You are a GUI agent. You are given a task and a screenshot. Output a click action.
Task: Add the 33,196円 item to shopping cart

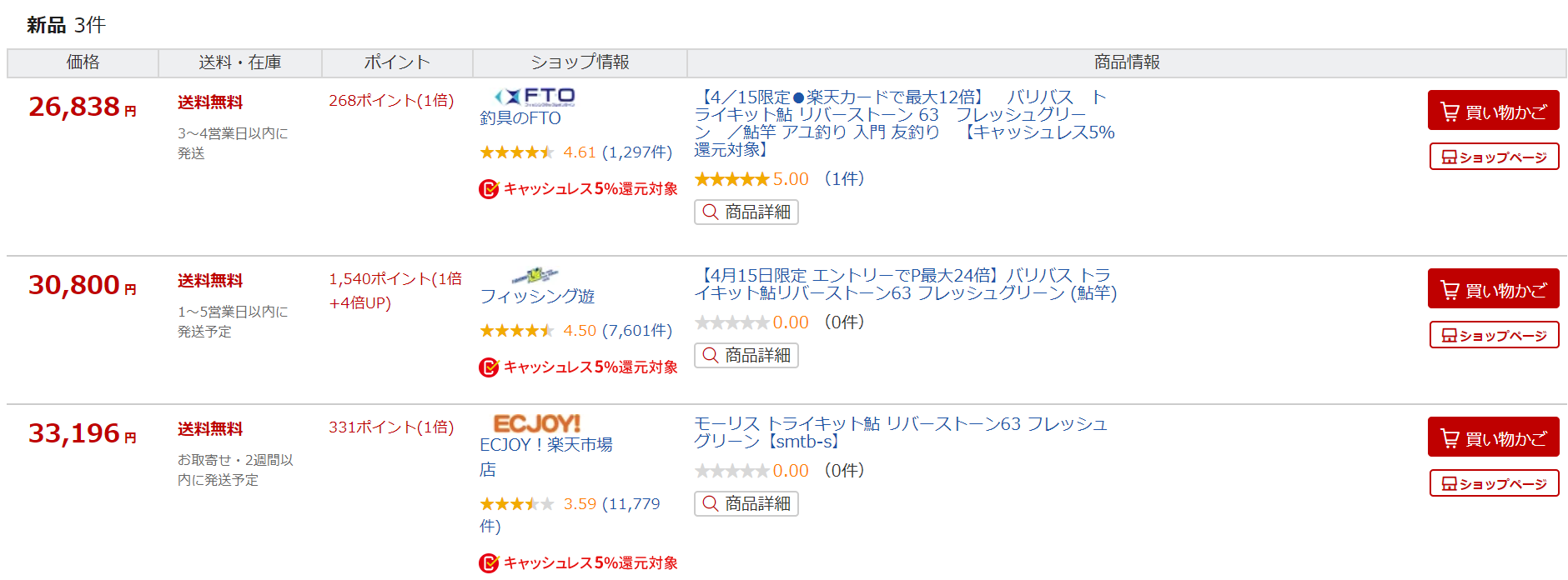(1493, 437)
